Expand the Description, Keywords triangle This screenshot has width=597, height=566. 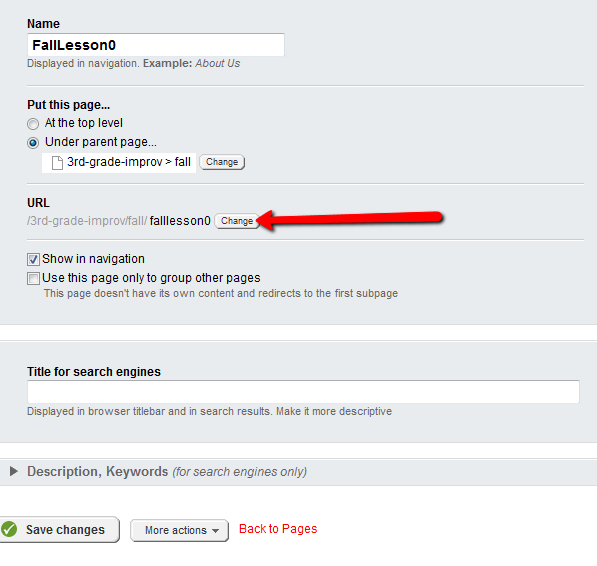coord(14,471)
